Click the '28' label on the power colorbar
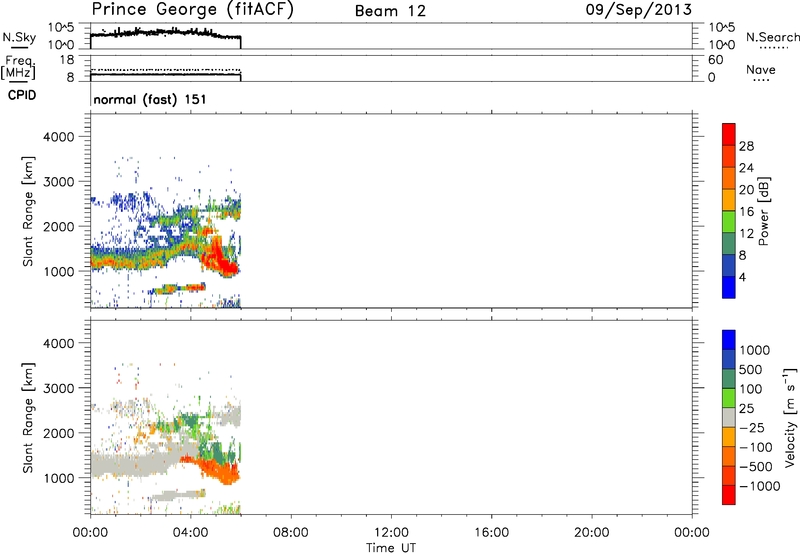 [746, 146]
